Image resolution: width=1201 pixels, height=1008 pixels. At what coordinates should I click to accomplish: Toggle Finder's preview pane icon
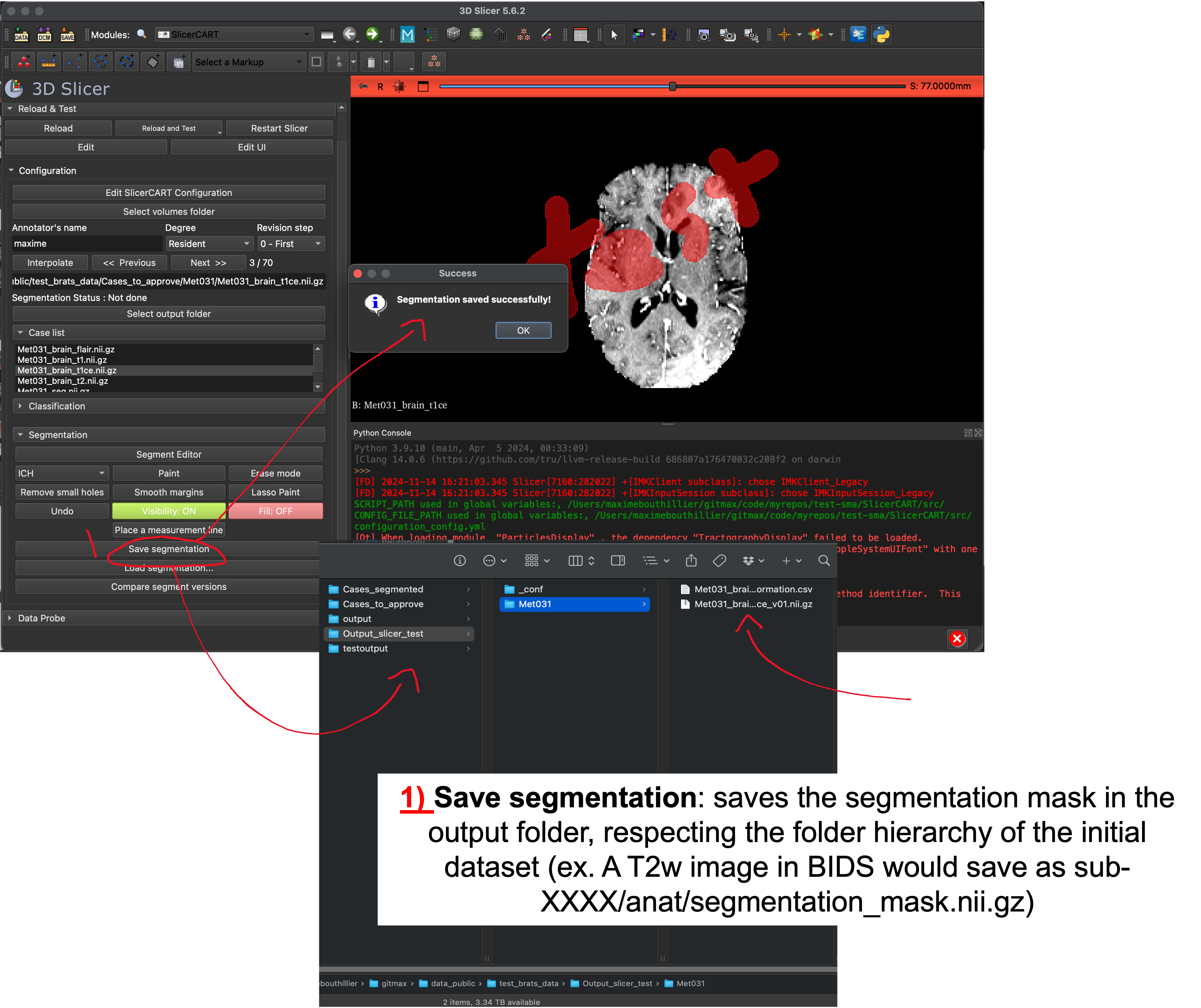618,561
